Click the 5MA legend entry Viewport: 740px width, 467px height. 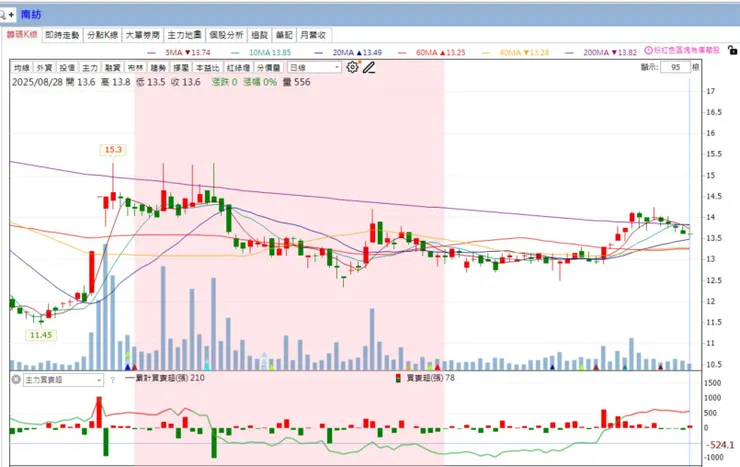pyautogui.click(x=179, y=52)
